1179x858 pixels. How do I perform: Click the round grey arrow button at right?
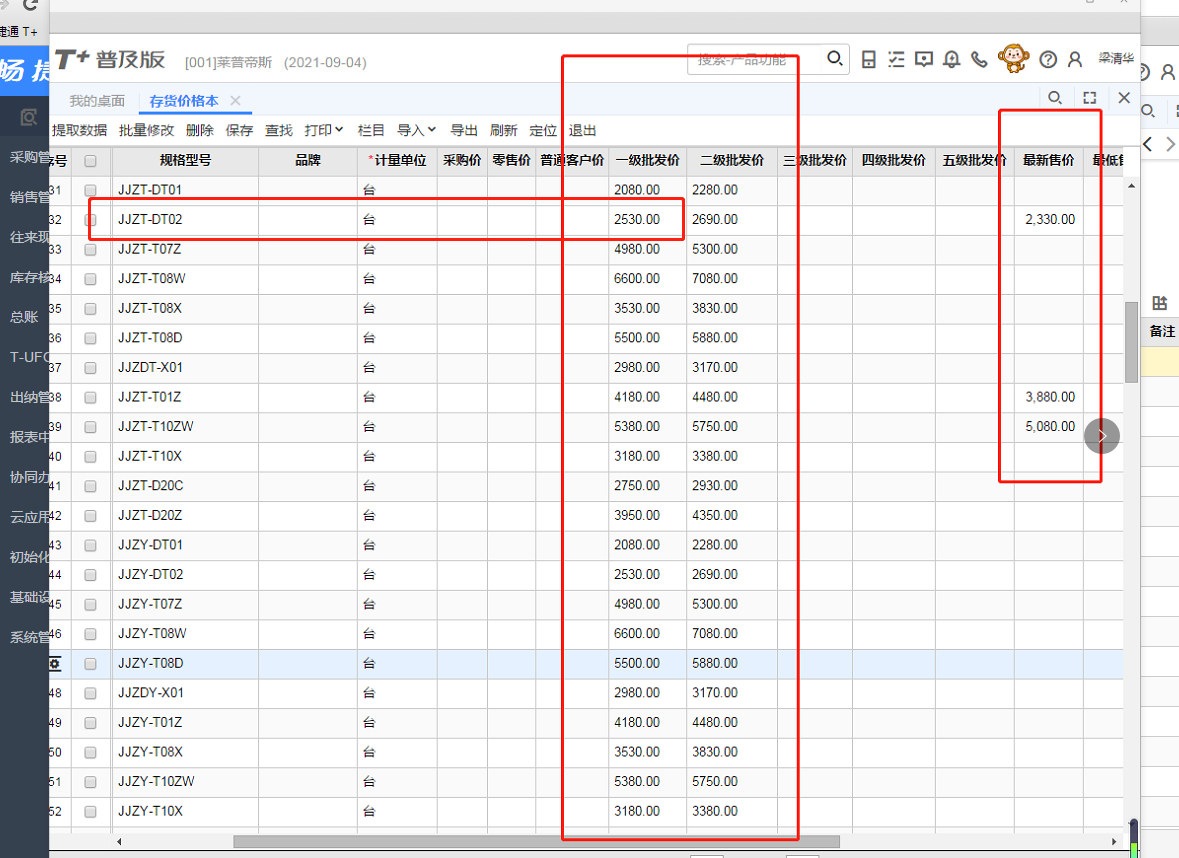(1102, 436)
